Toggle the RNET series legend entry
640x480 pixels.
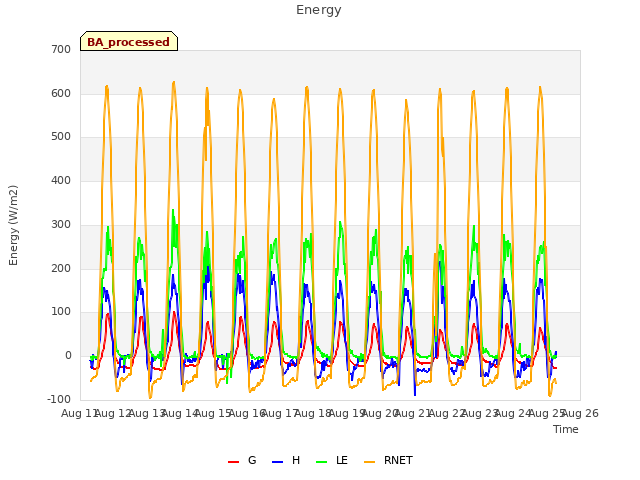[388, 460]
